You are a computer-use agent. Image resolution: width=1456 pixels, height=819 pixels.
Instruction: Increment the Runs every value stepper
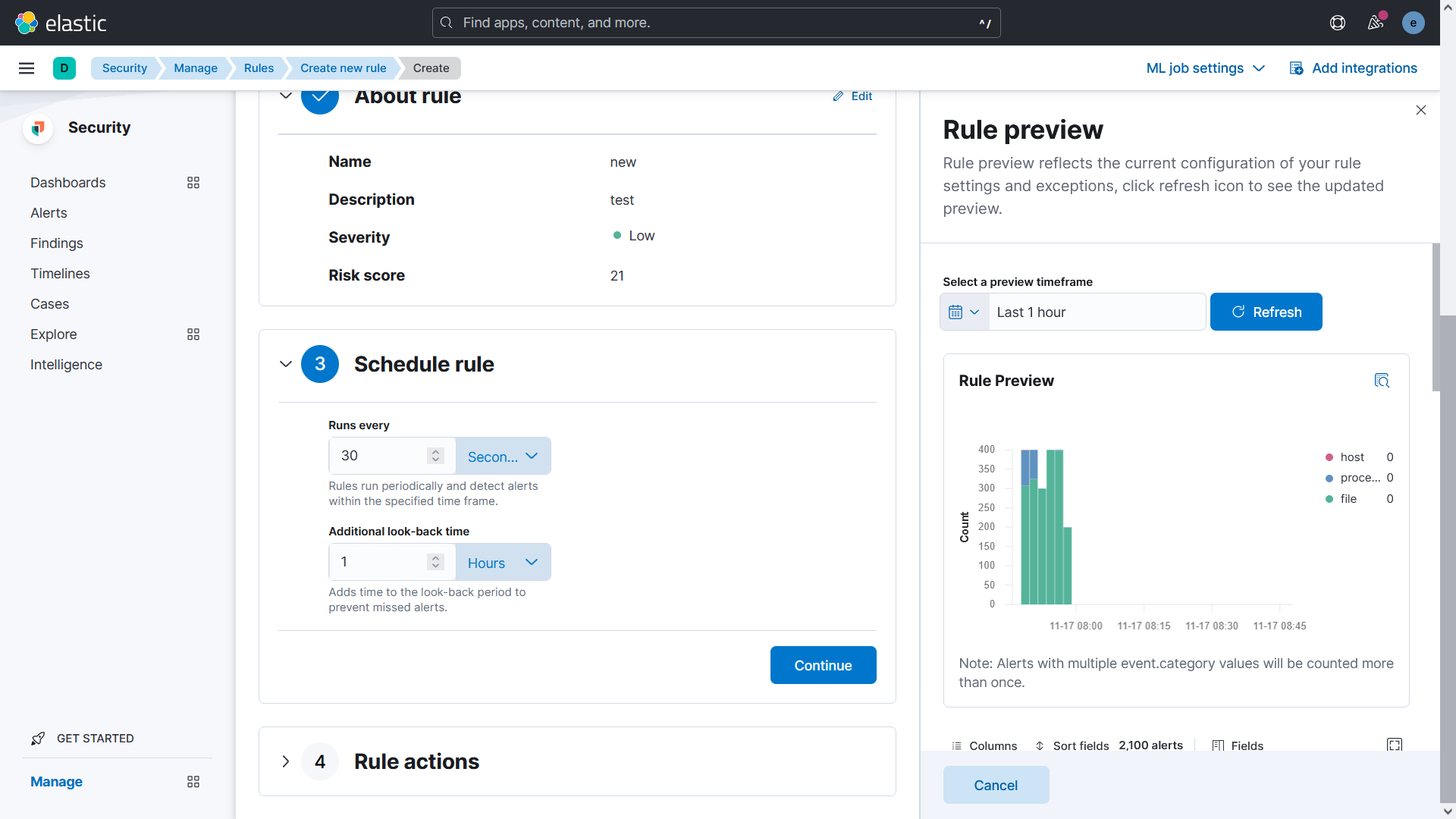point(435,450)
